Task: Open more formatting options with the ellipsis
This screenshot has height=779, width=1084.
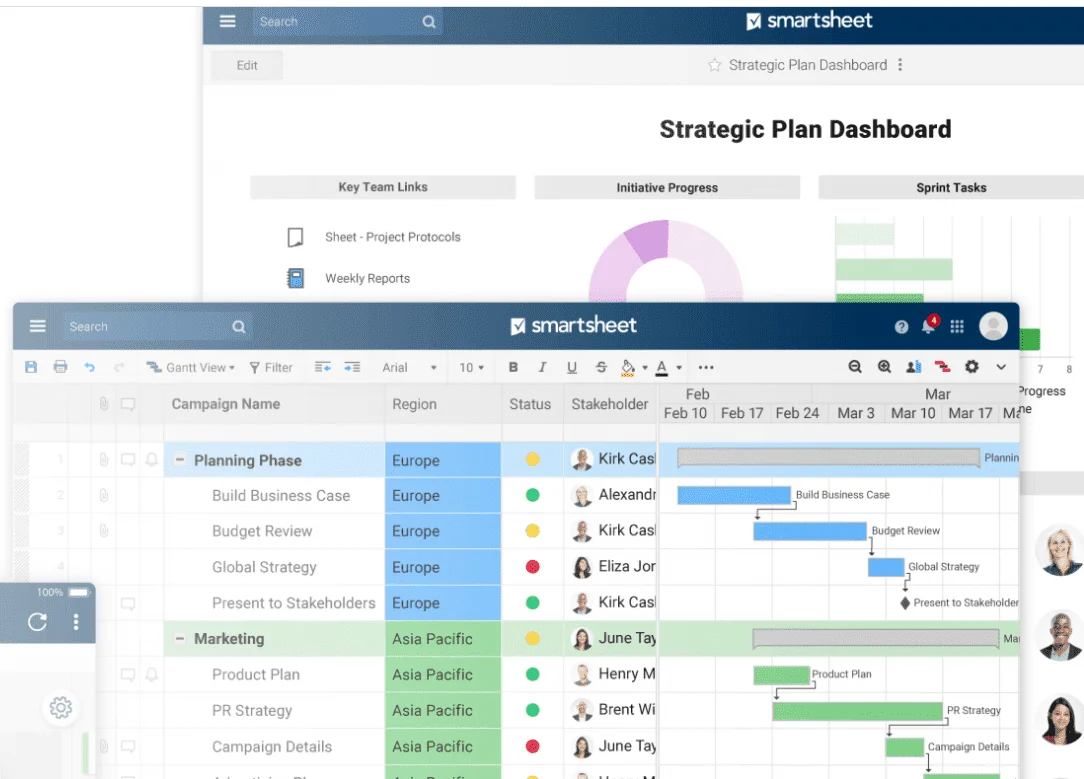Action: pos(705,367)
